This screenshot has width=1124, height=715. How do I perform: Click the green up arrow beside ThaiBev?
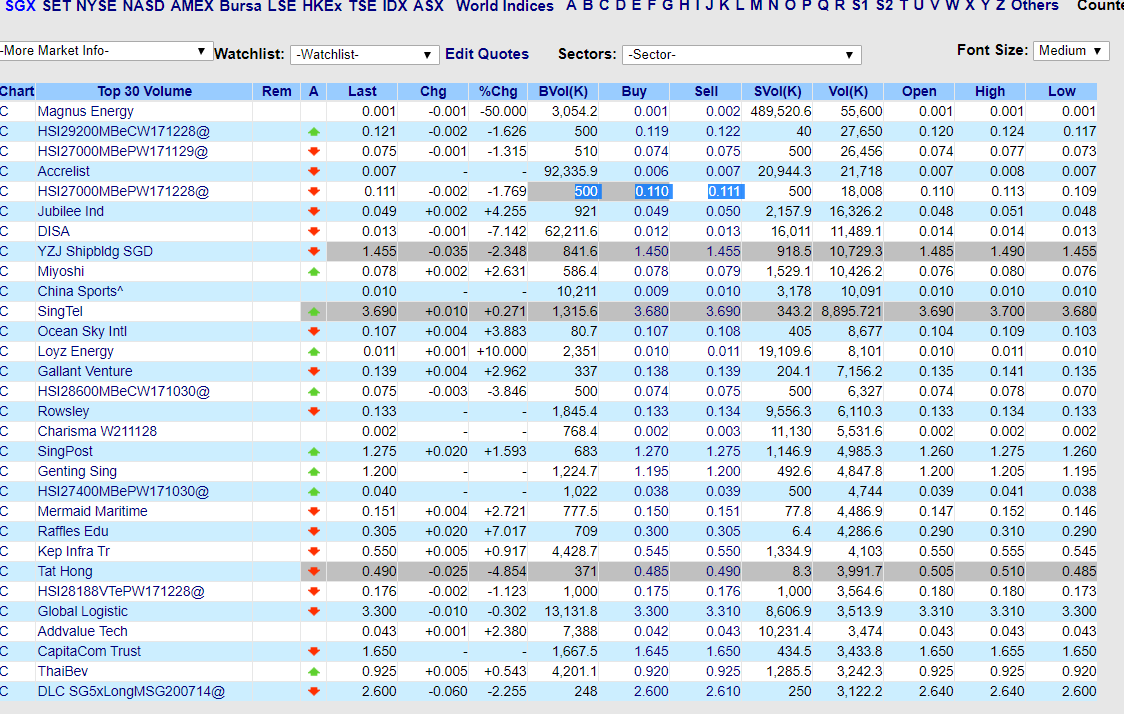point(313,672)
